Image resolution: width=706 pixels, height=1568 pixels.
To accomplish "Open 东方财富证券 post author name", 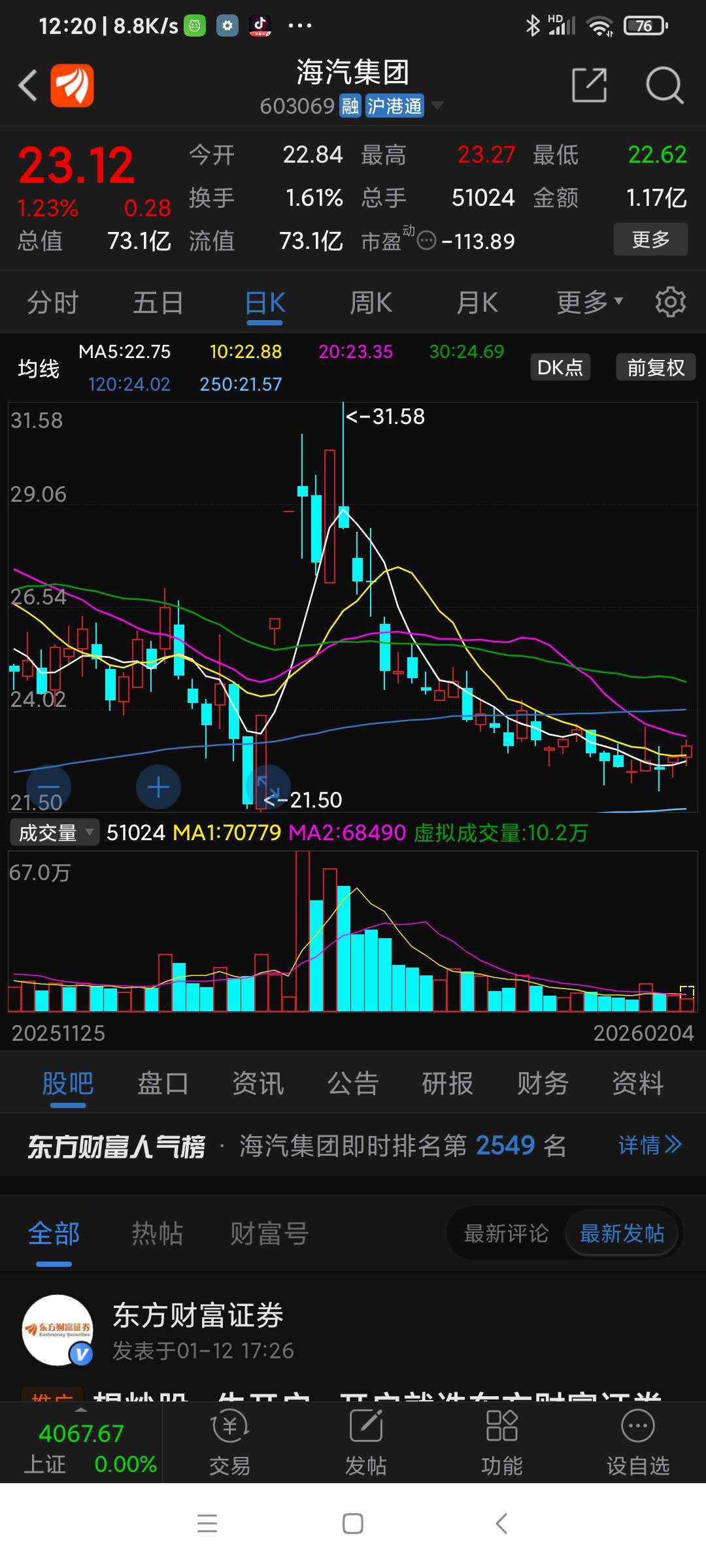I will 198,1315.
